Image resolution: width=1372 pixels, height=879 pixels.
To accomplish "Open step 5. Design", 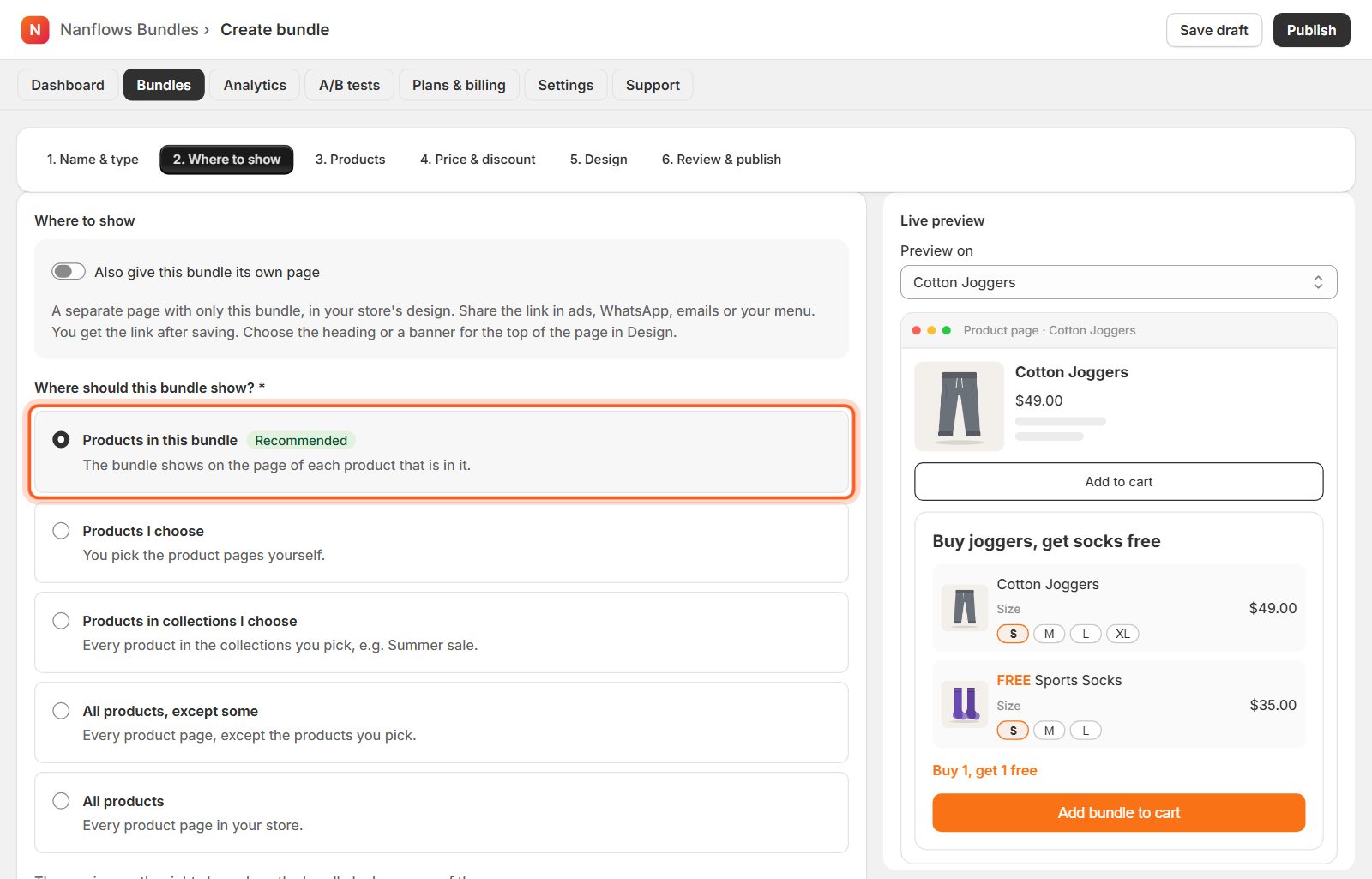I will (599, 160).
